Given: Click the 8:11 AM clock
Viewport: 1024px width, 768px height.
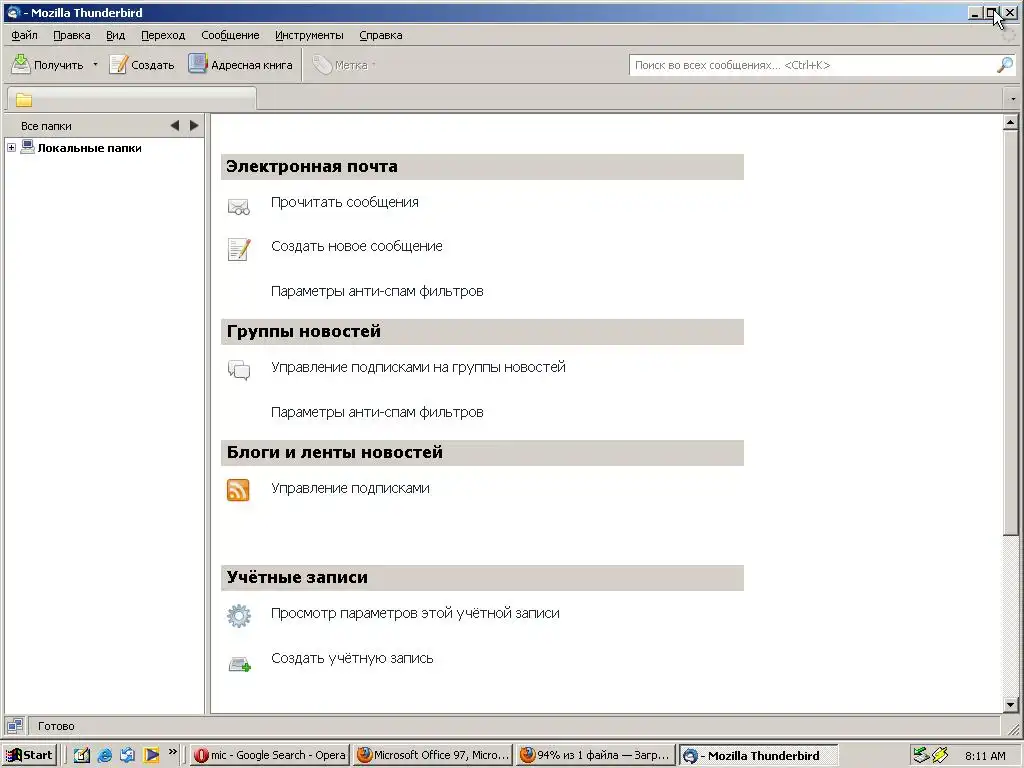Looking at the screenshot, I should 985,756.
